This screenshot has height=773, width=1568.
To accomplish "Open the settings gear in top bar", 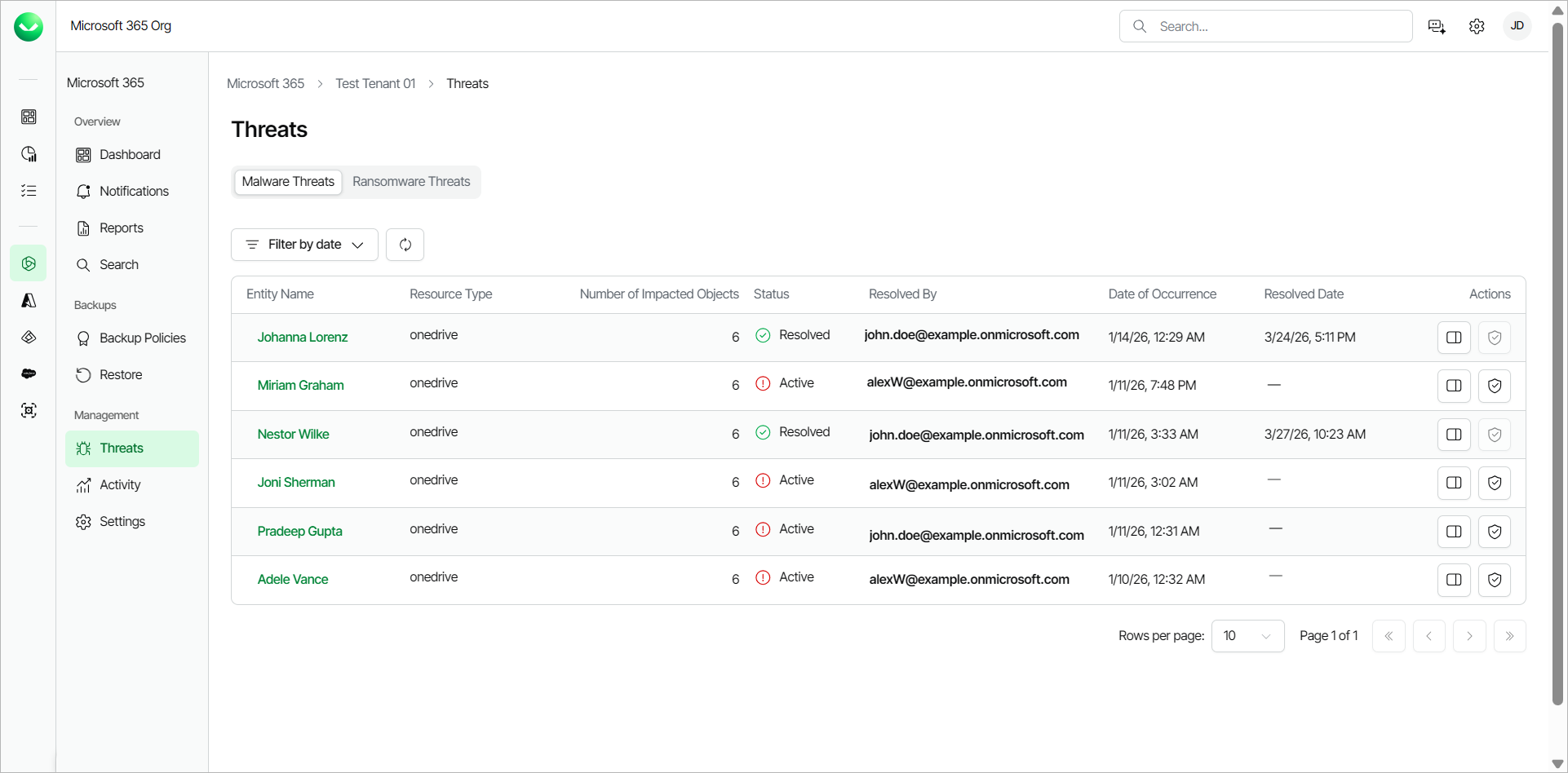I will [x=1477, y=26].
